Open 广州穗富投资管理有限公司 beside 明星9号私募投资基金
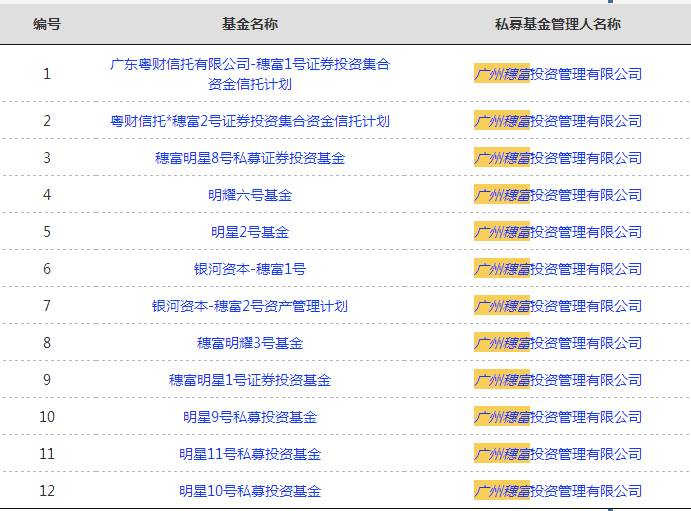The image size is (691, 511). point(558,417)
